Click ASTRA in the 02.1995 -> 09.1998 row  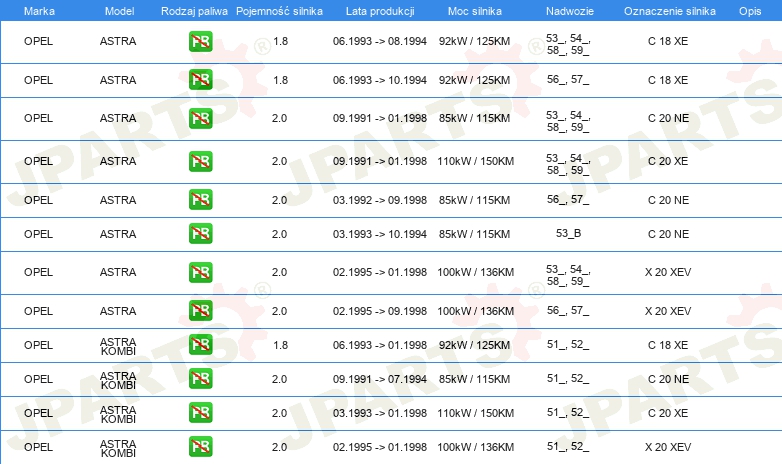(118, 311)
